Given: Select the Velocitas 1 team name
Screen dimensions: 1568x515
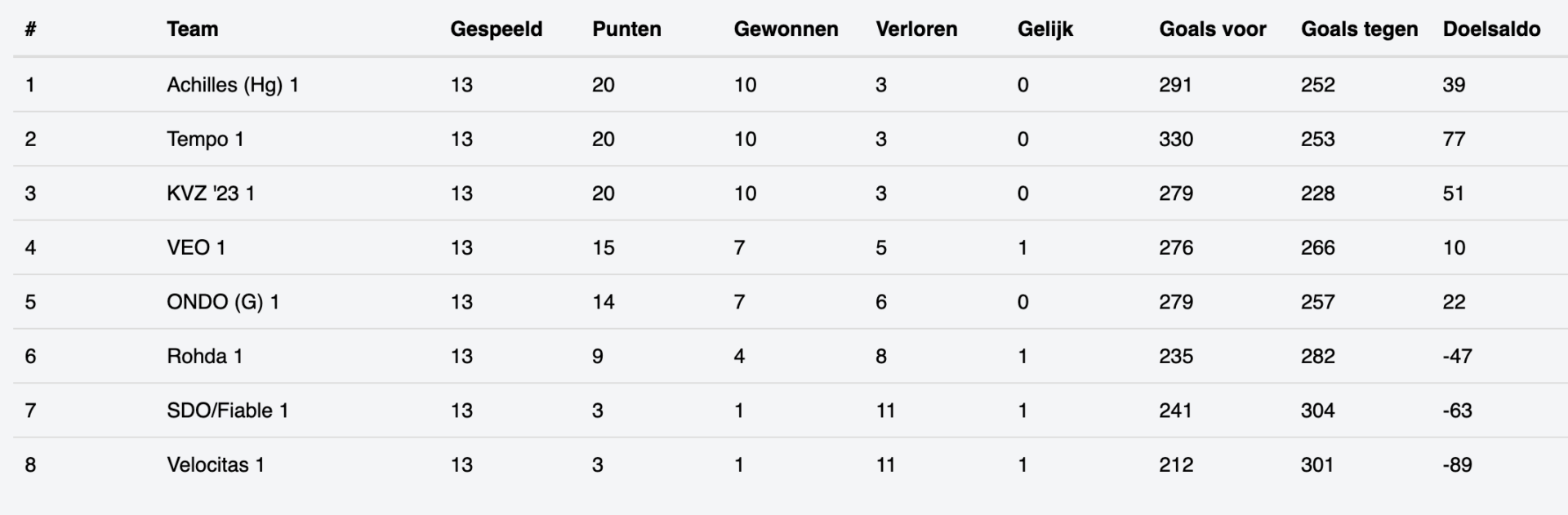Looking at the screenshot, I should (216, 464).
